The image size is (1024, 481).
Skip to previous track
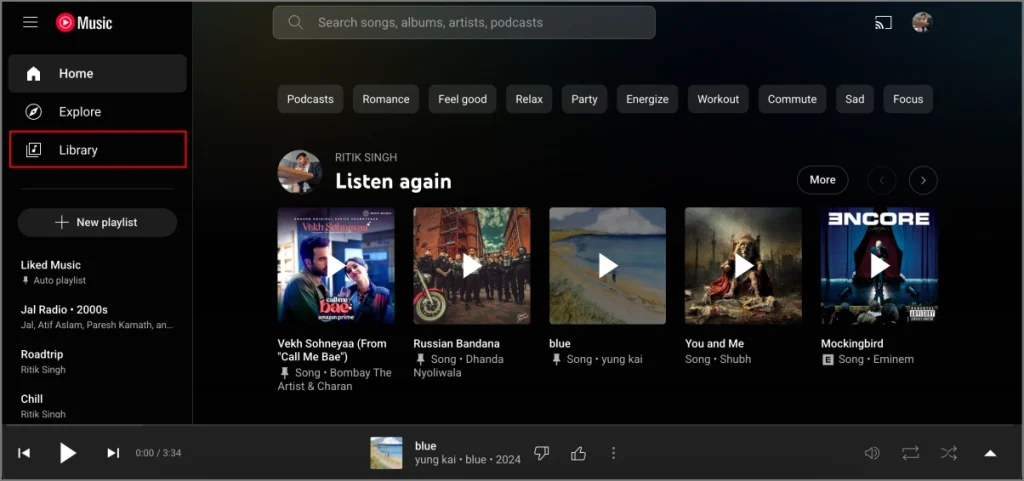coord(24,453)
